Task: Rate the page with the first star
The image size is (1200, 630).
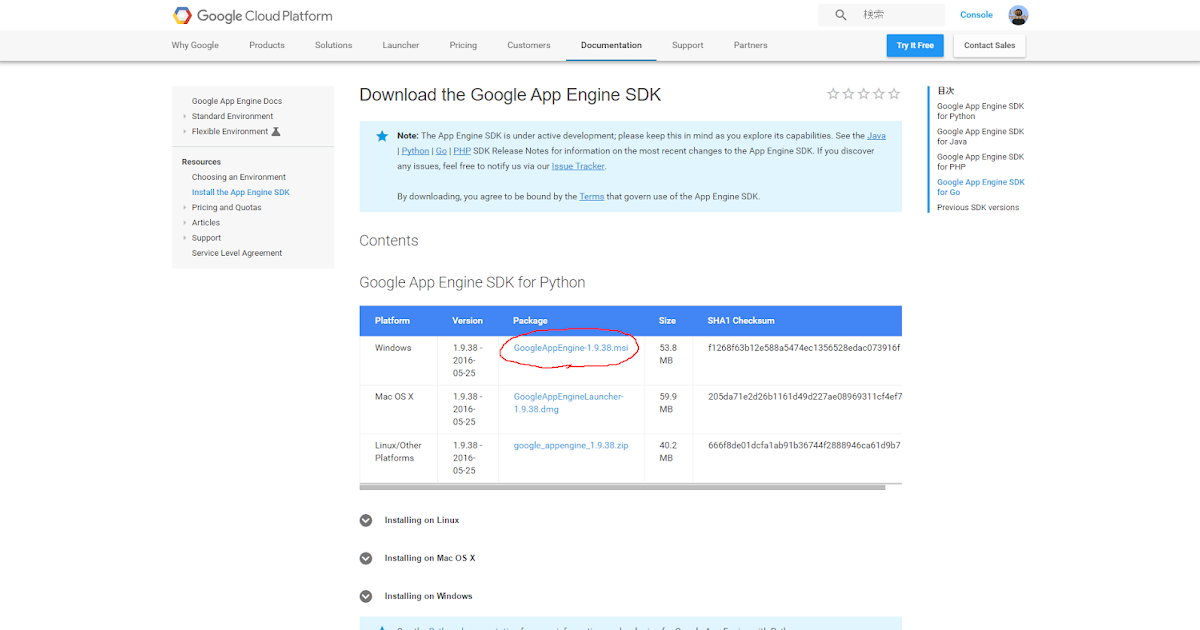Action: tap(833, 94)
